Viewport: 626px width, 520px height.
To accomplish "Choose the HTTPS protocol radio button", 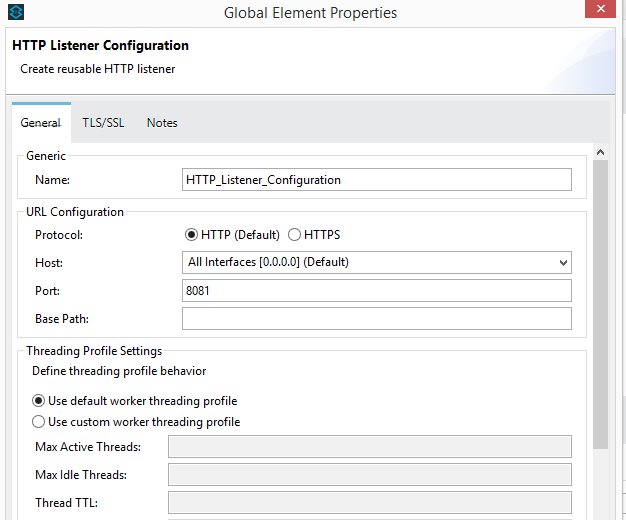I will [295, 235].
